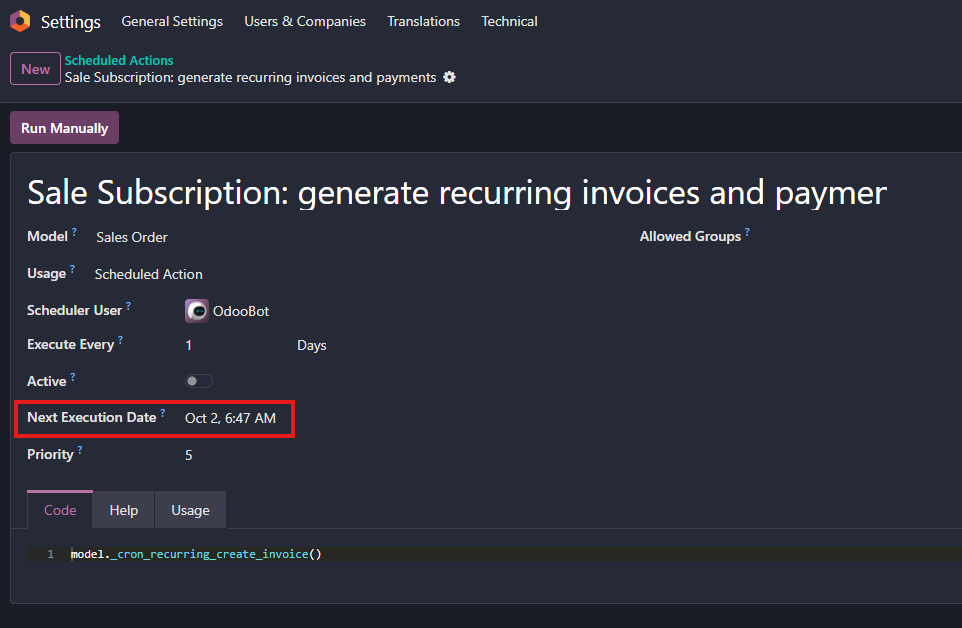Click help icon beside Scheduler User

(128, 307)
